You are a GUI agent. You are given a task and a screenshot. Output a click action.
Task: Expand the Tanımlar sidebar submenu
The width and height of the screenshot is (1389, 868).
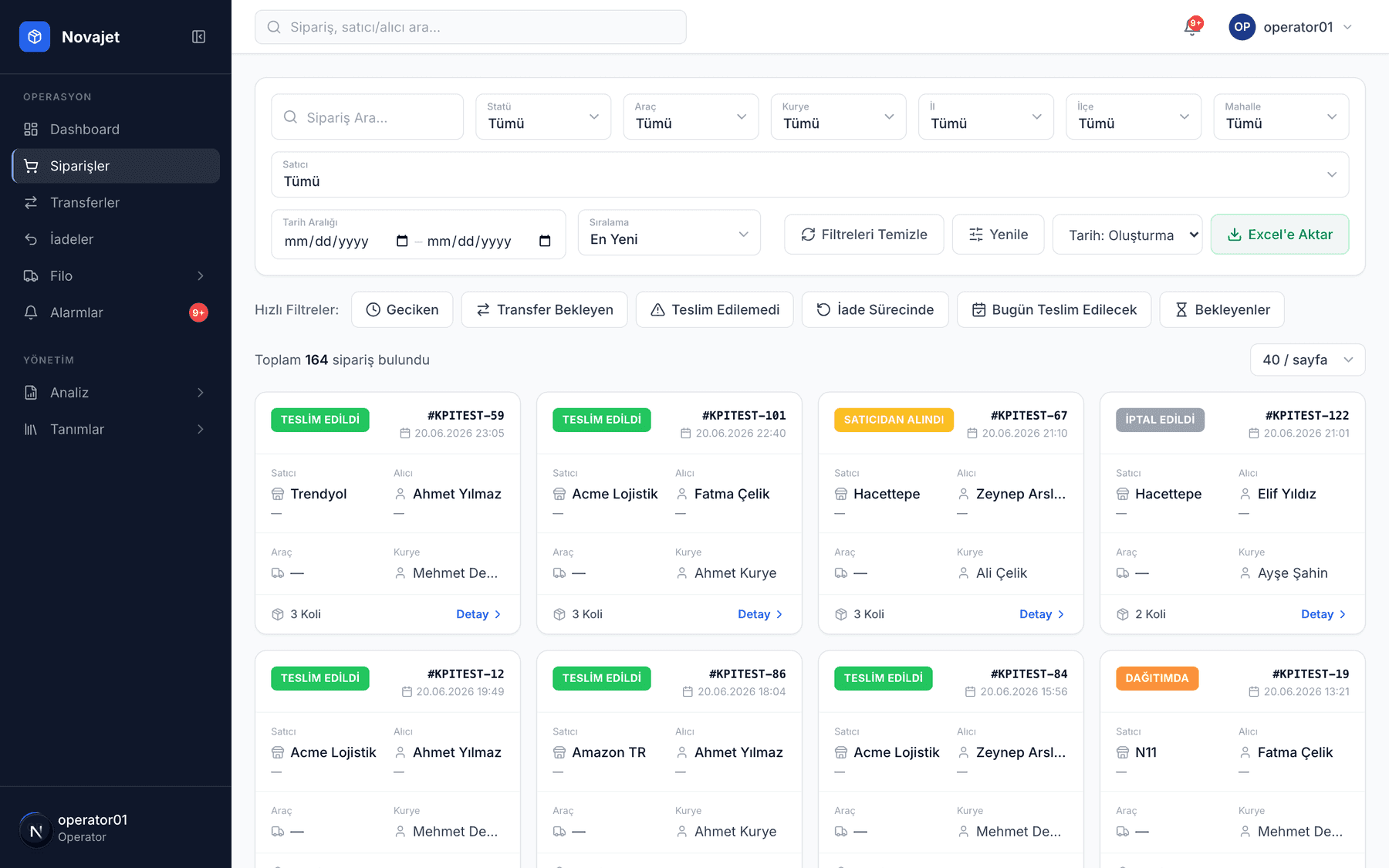point(116,429)
